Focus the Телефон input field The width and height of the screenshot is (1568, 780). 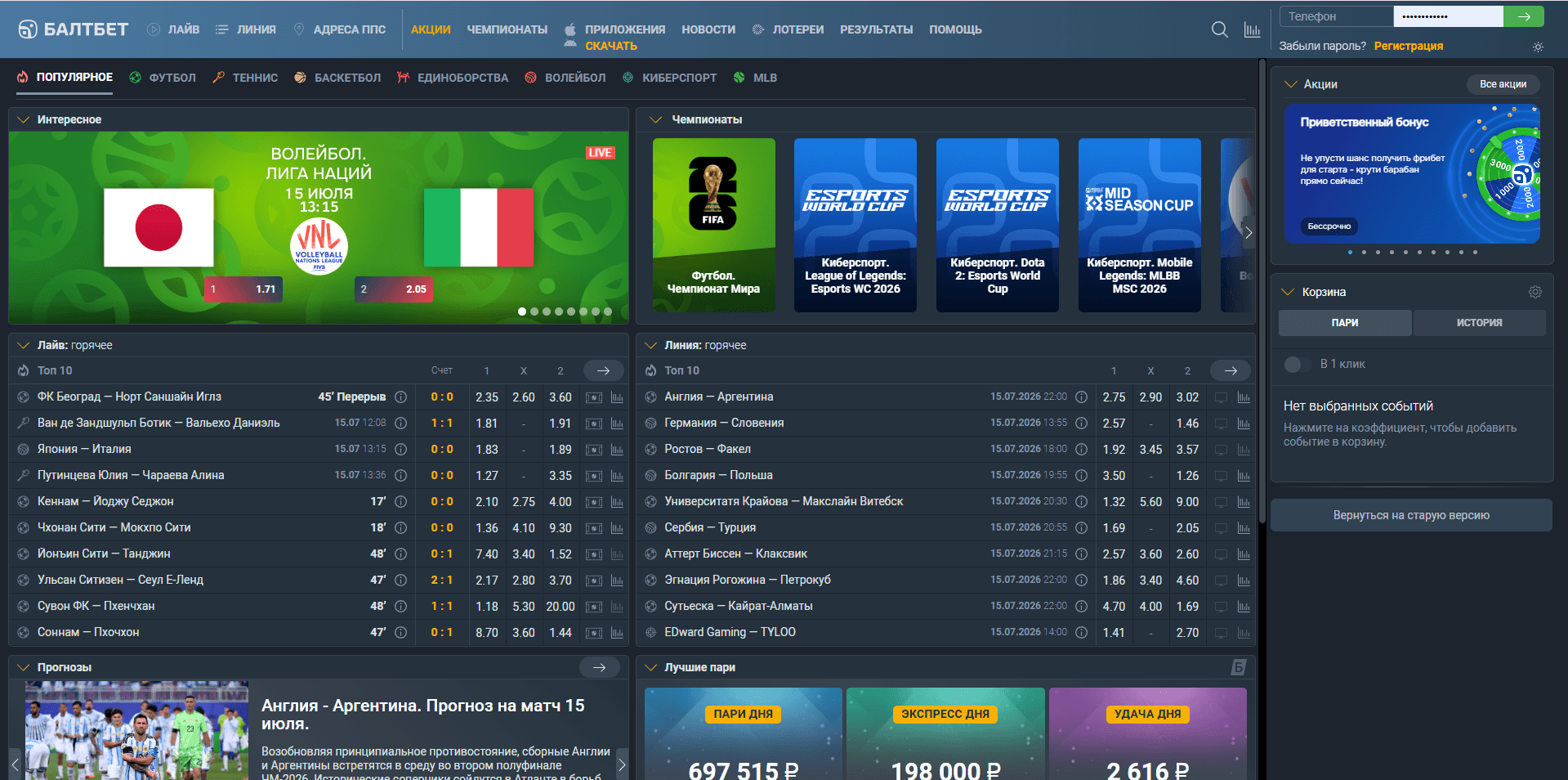1336,16
